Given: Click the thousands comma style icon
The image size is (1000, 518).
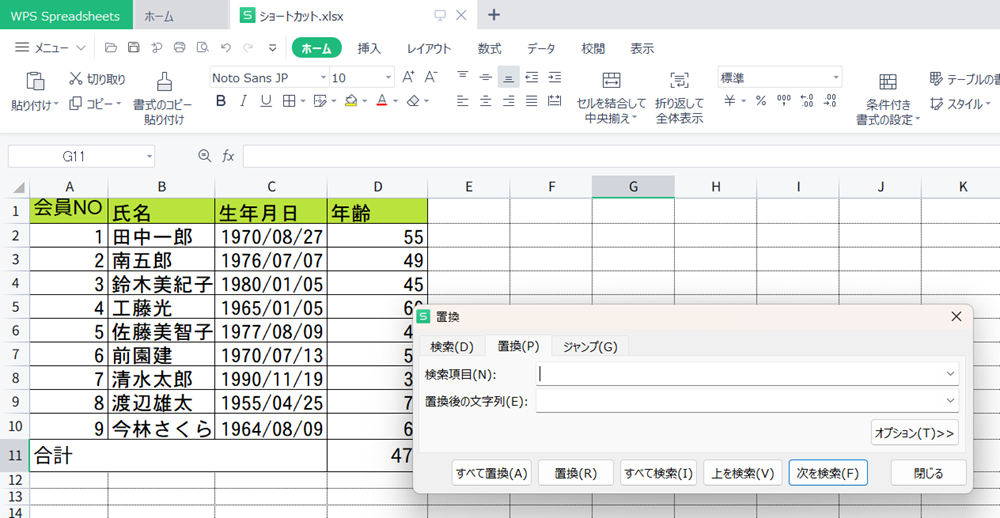Looking at the screenshot, I should click(x=784, y=101).
